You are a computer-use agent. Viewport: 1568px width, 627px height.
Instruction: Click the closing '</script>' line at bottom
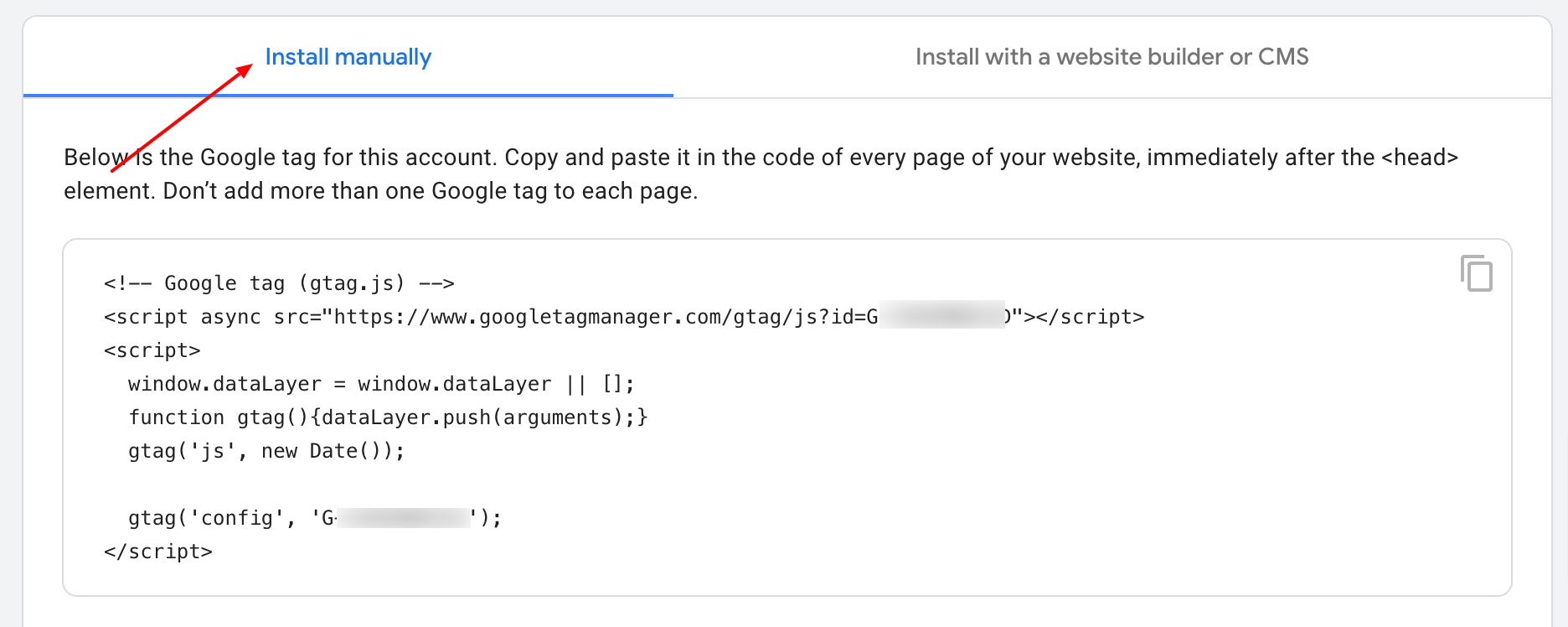[158, 552]
